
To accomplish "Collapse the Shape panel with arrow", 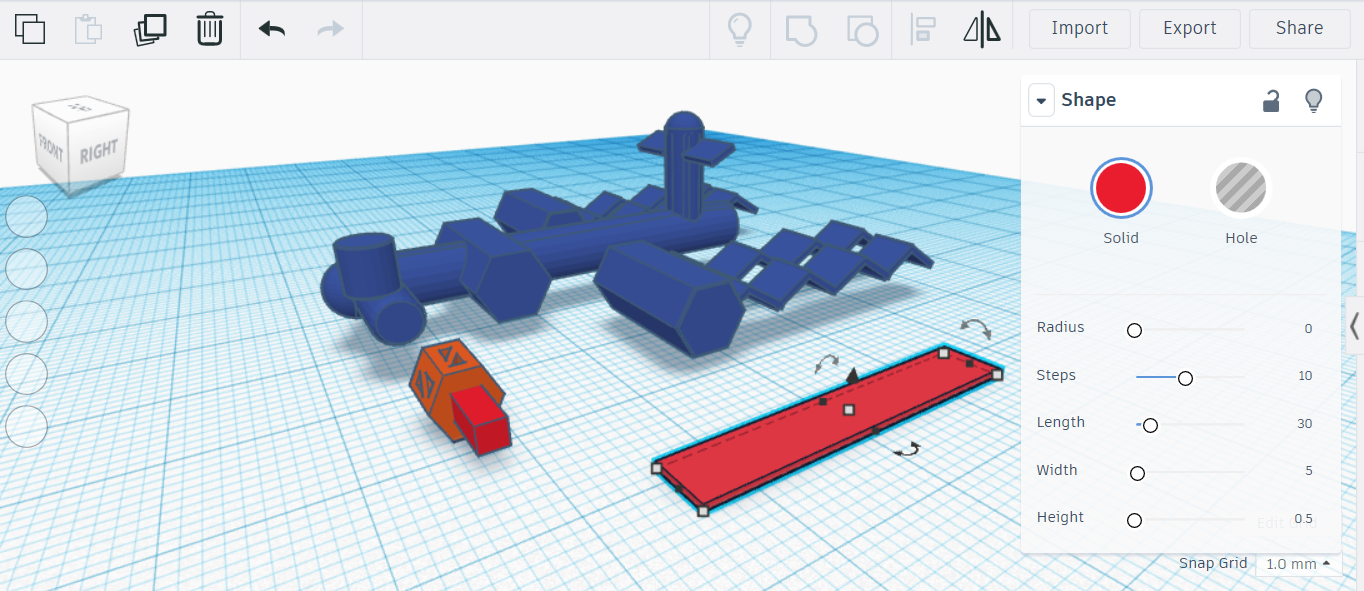I will pyautogui.click(x=1041, y=100).
